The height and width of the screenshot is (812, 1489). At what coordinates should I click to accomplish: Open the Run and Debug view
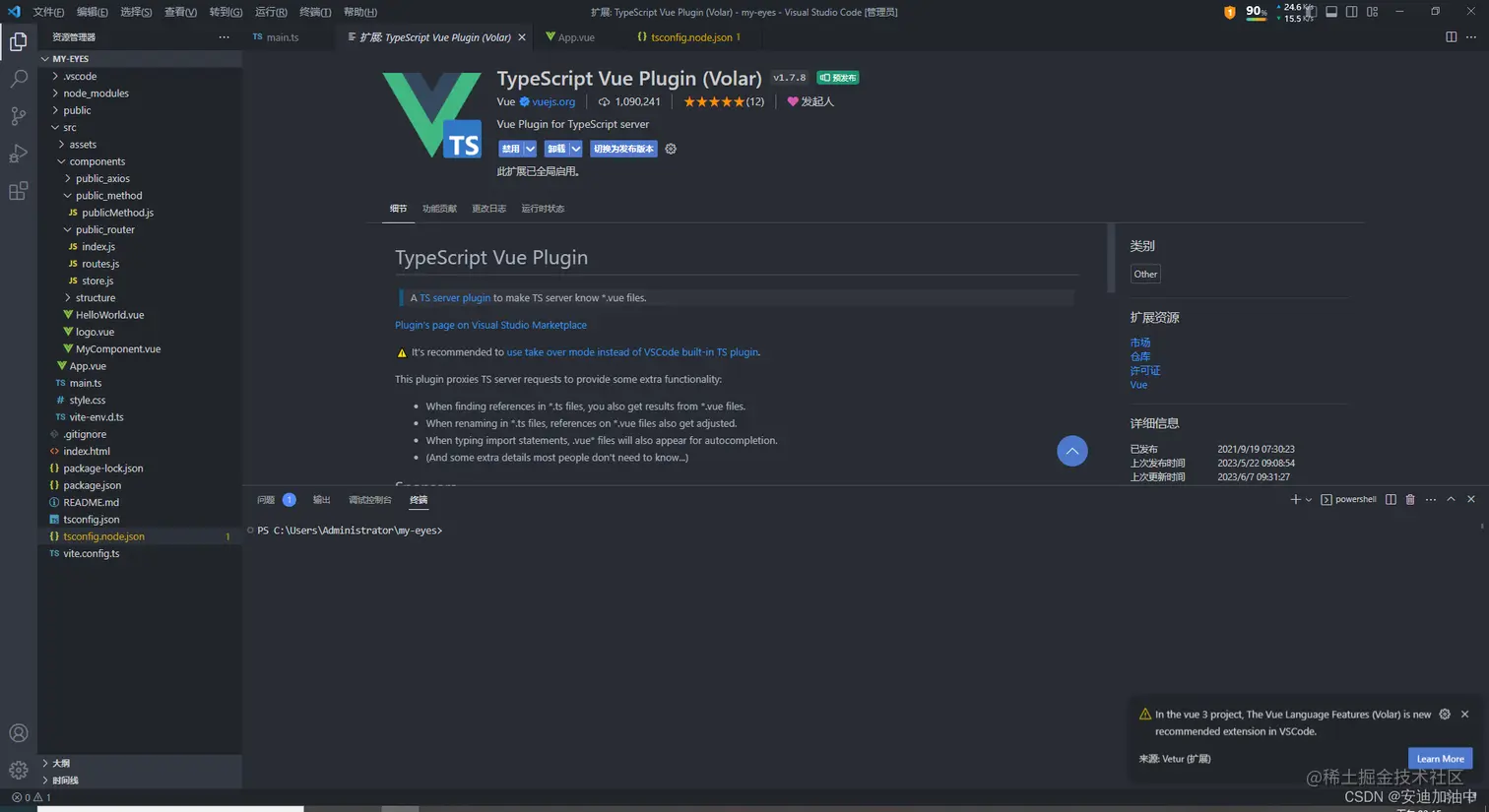[18, 154]
